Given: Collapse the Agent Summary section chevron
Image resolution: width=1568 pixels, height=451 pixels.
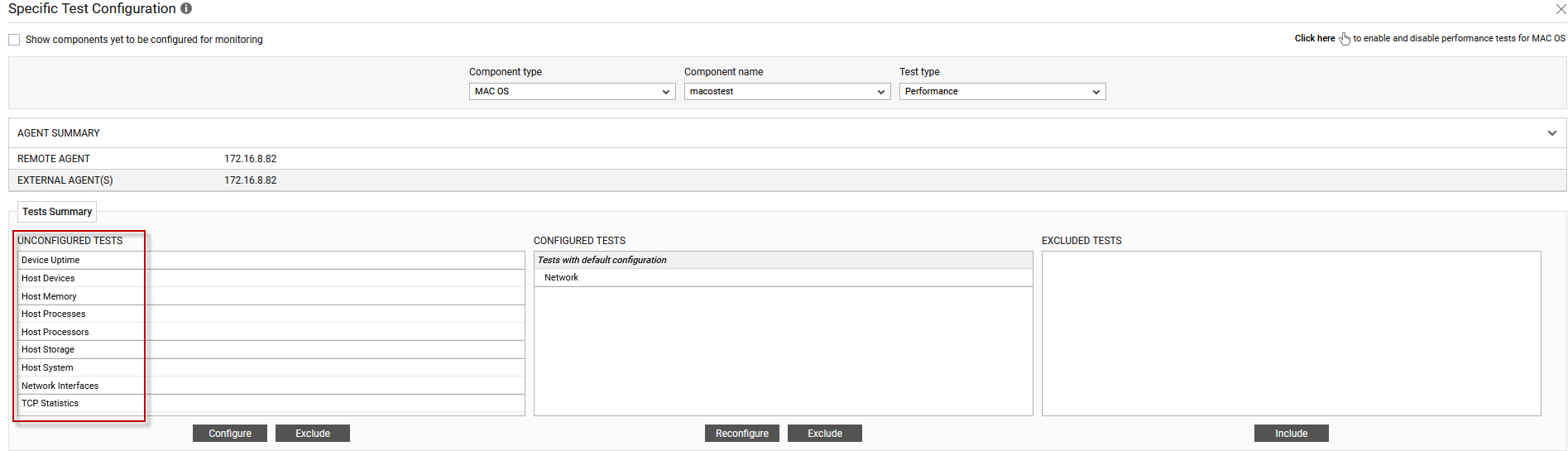Looking at the screenshot, I should pyautogui.click(x=1552, y=133).
